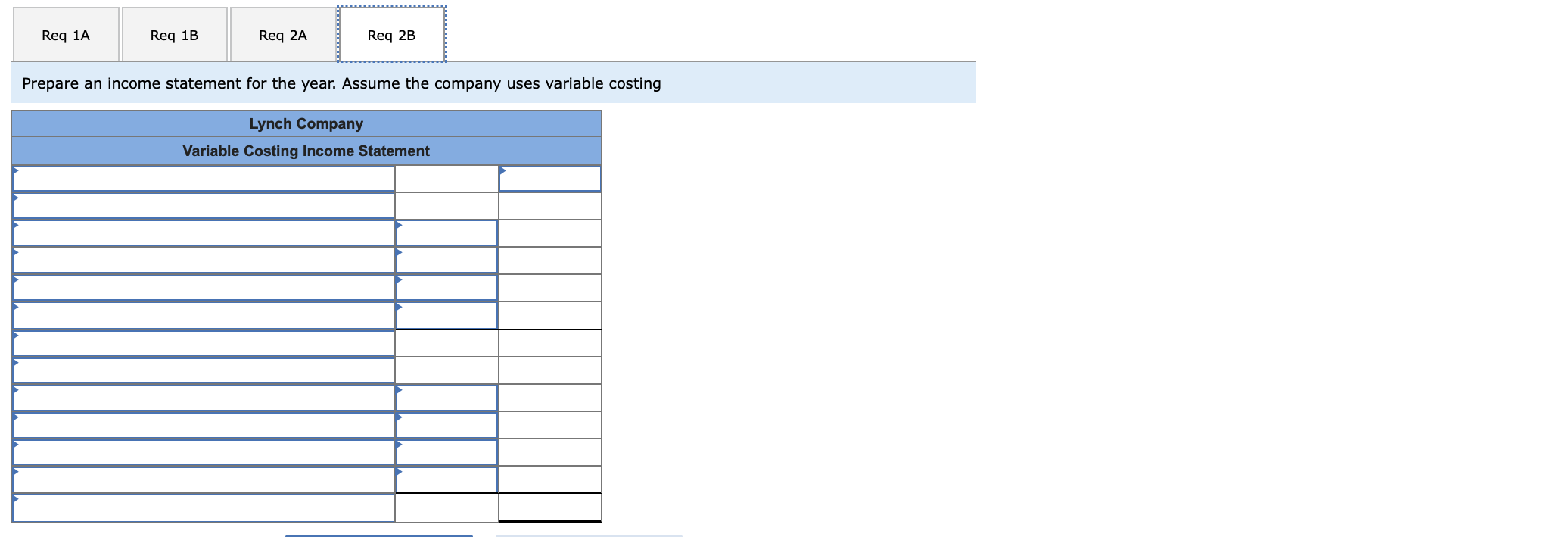Open the tenth row's label dropdown
Viewport: 1568px width, 537px height.
tap(204, 425)
